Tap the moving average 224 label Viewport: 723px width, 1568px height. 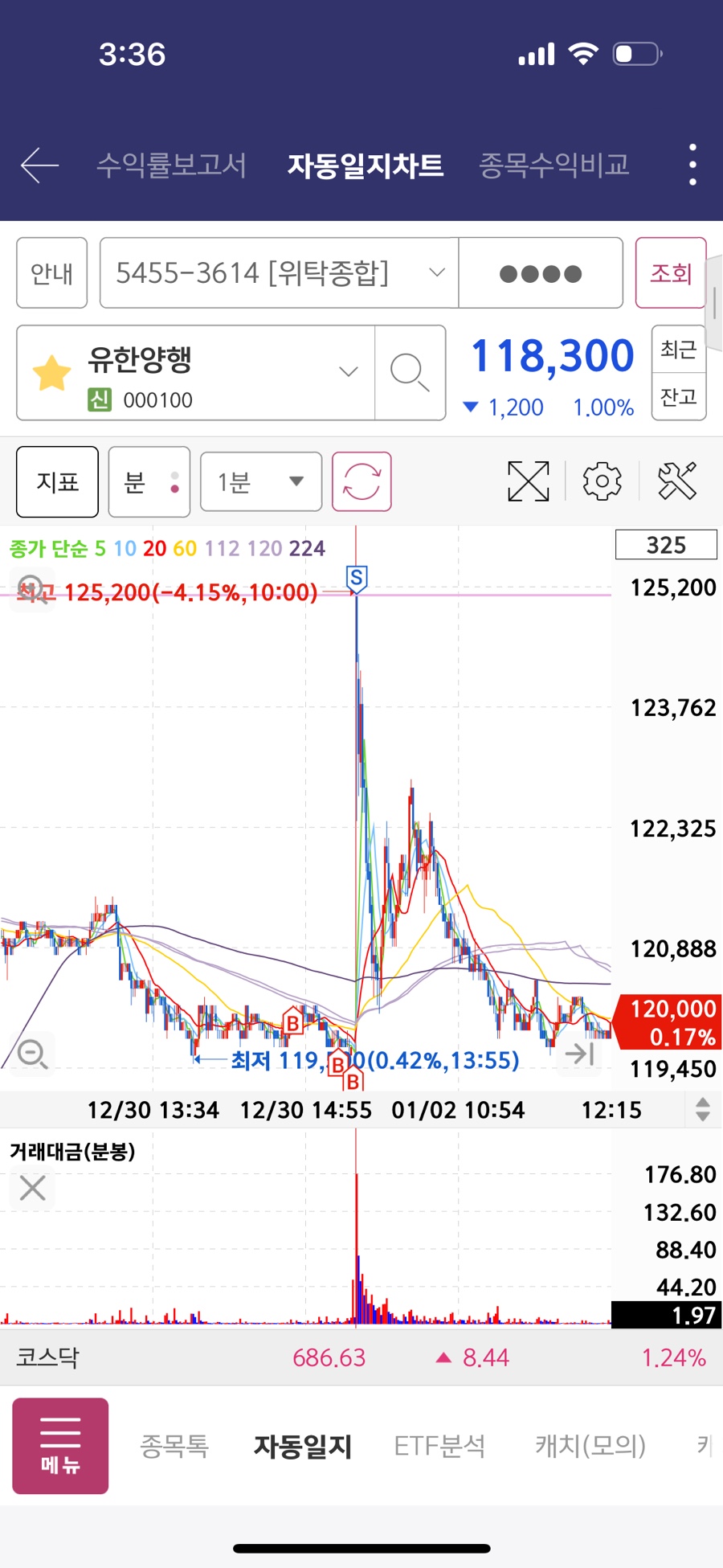(x=307, y=548)
